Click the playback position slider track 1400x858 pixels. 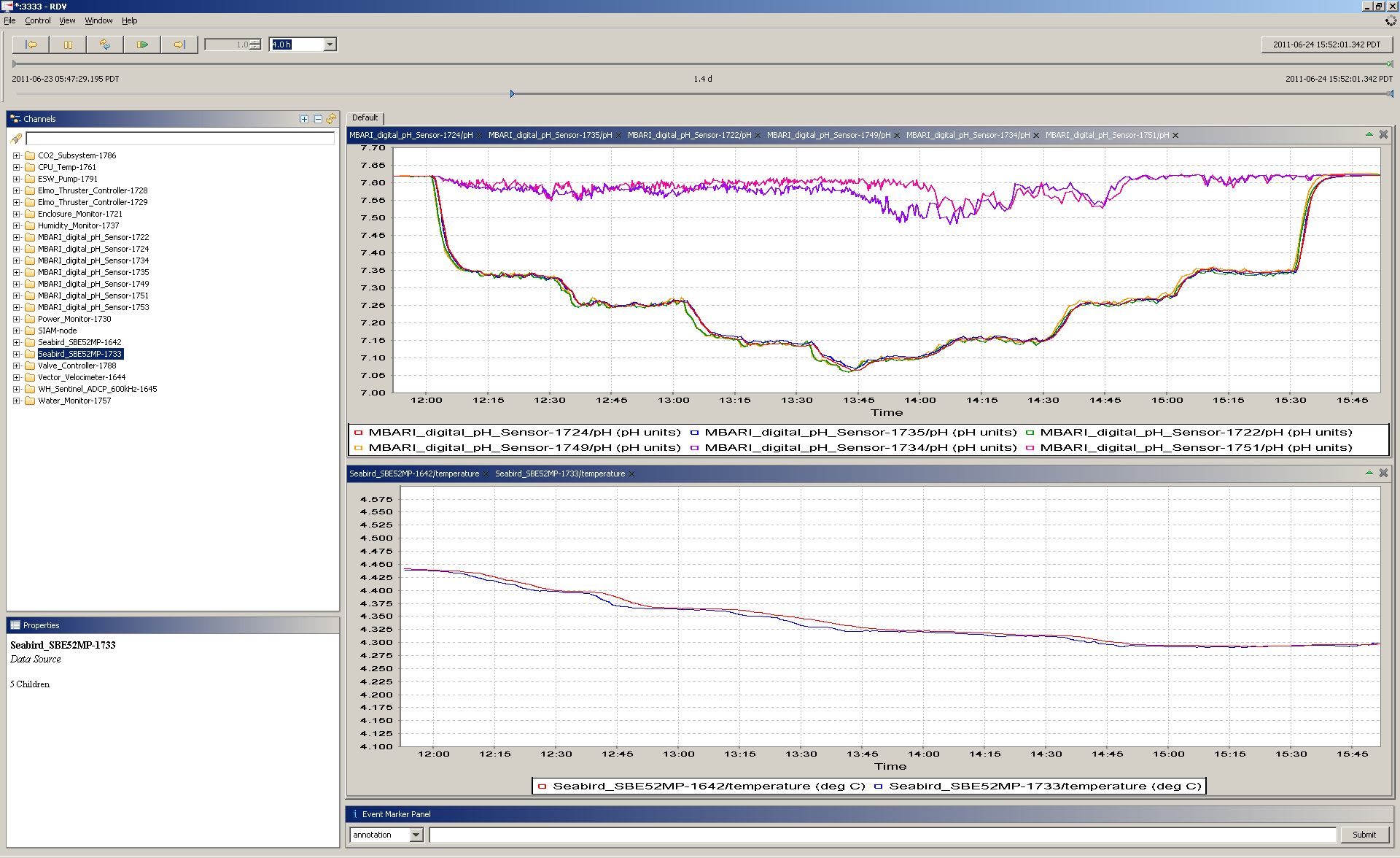pyautogui.click(x=701, y=64)
